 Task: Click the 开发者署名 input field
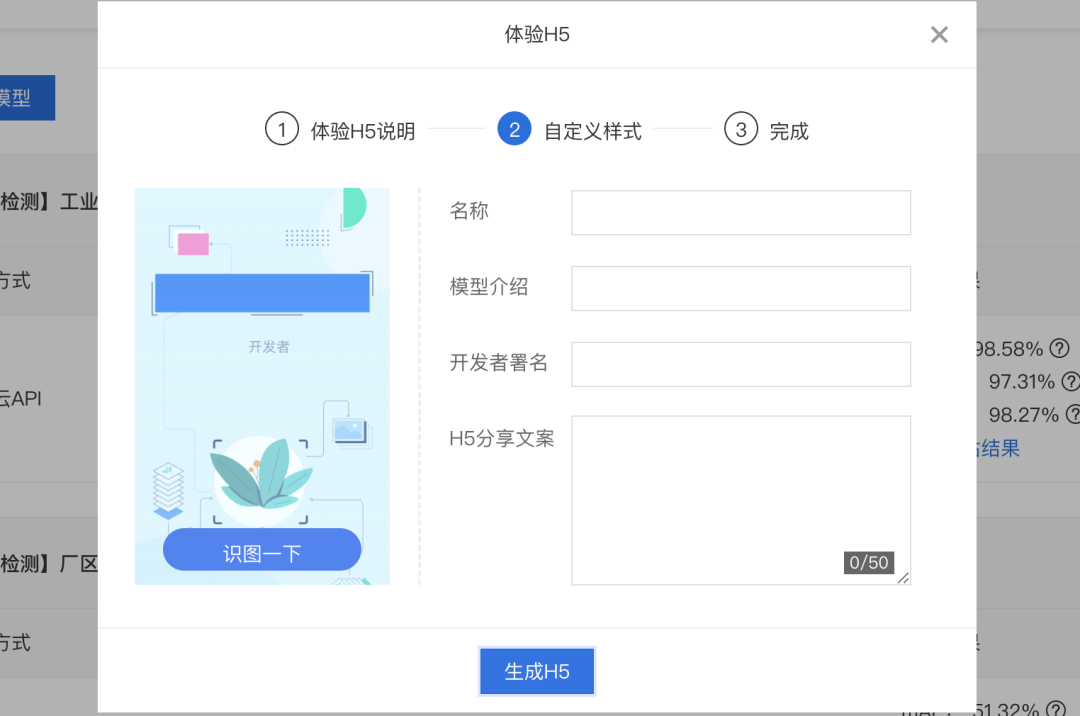pos(740,364)
